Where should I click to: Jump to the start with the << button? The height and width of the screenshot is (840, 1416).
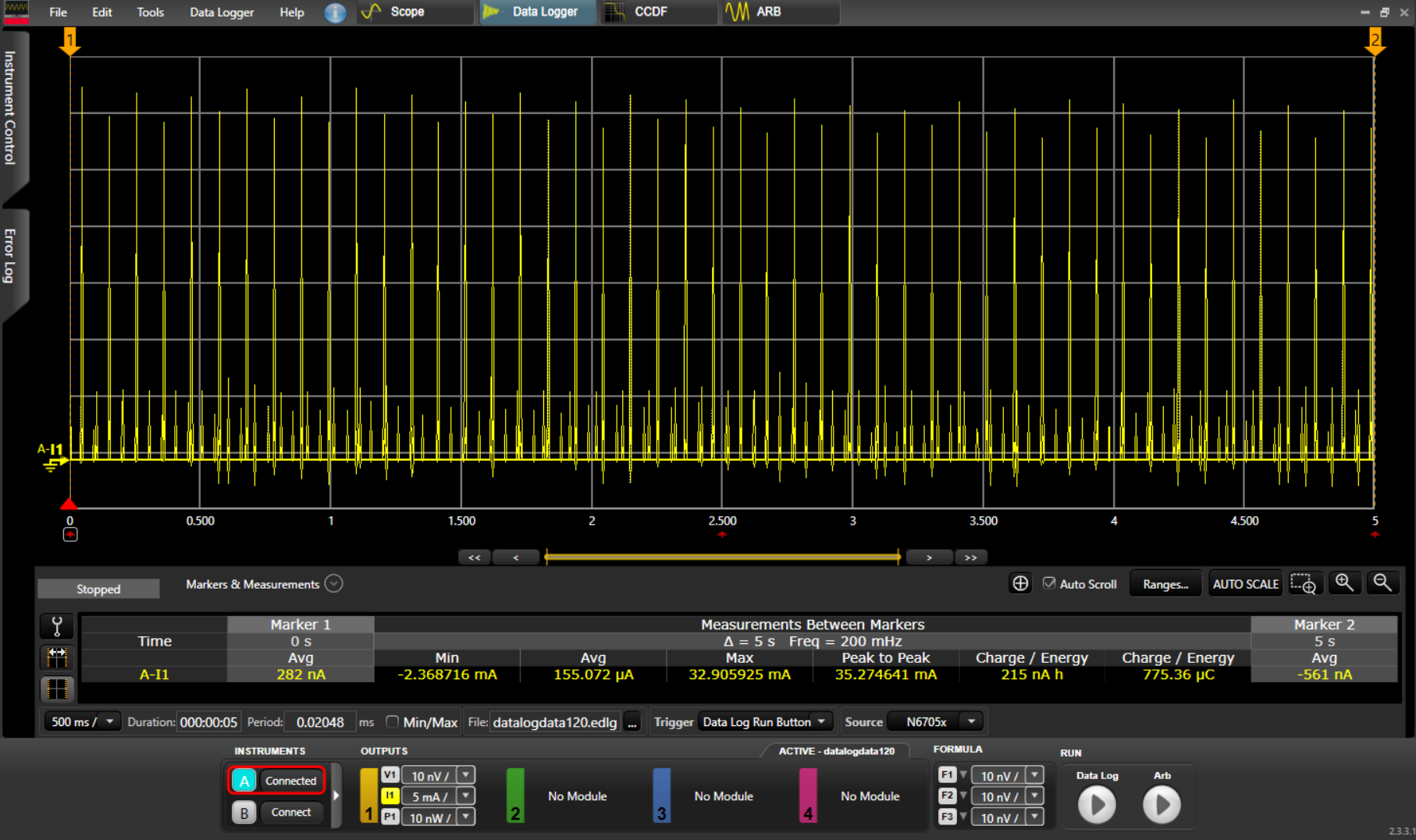[x=474, y=557]
